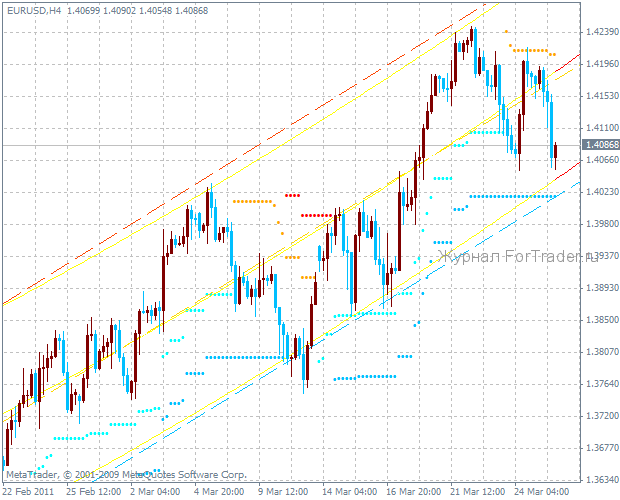Click the 2 Mar 04:00 time label

[155, 492]
